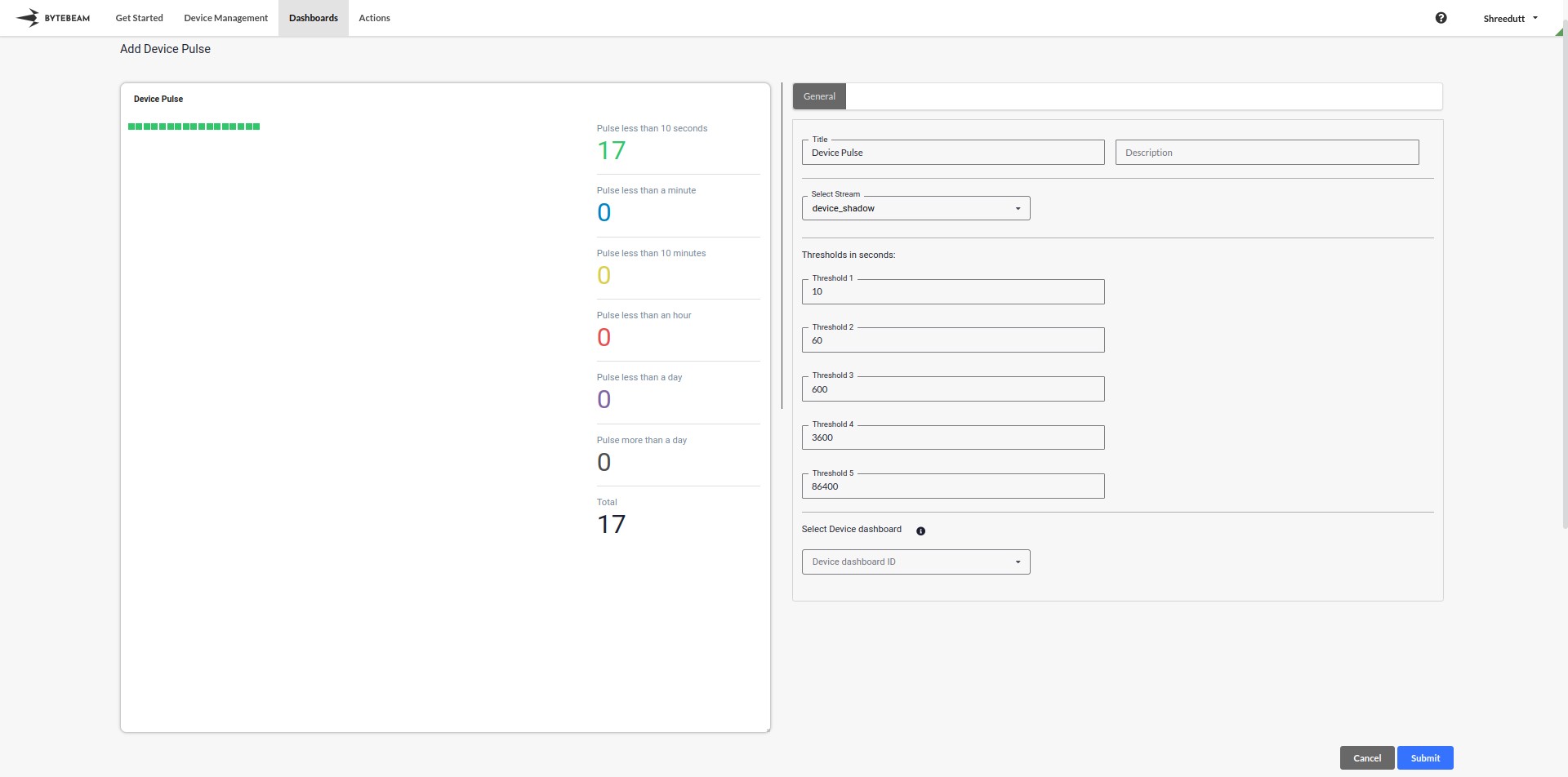Open the Shreedutt user menu

coord(1510,18)
